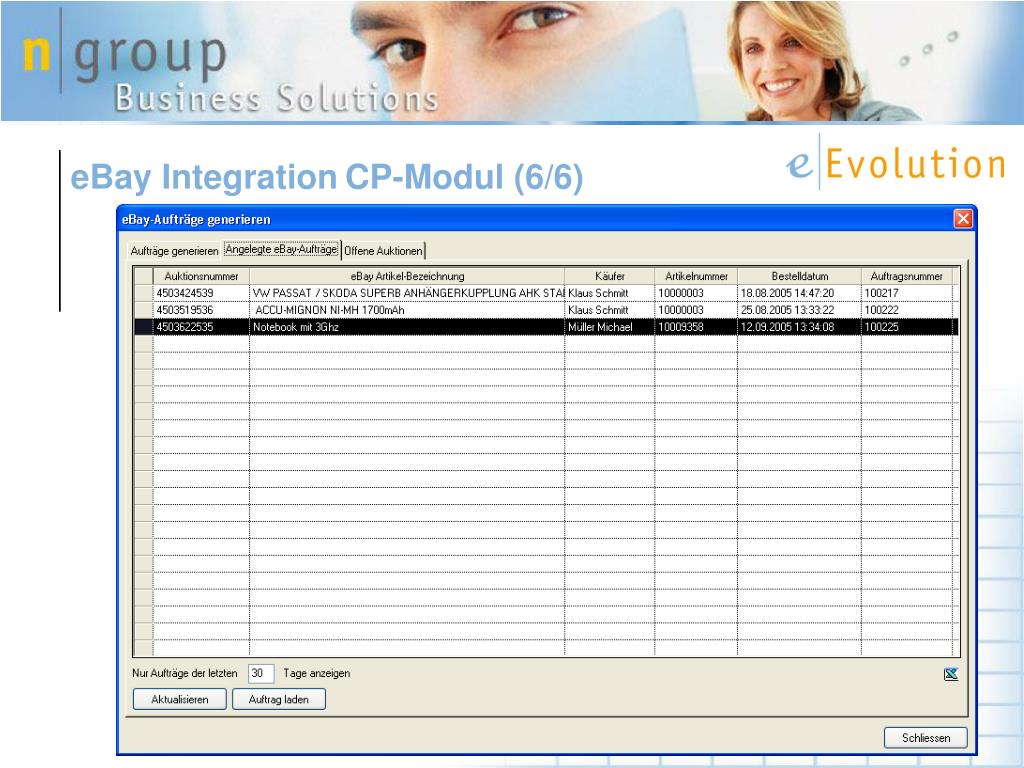Click the days input field showing 30
The width and height of the screenshot is (1024, 768).
[260, 673]
